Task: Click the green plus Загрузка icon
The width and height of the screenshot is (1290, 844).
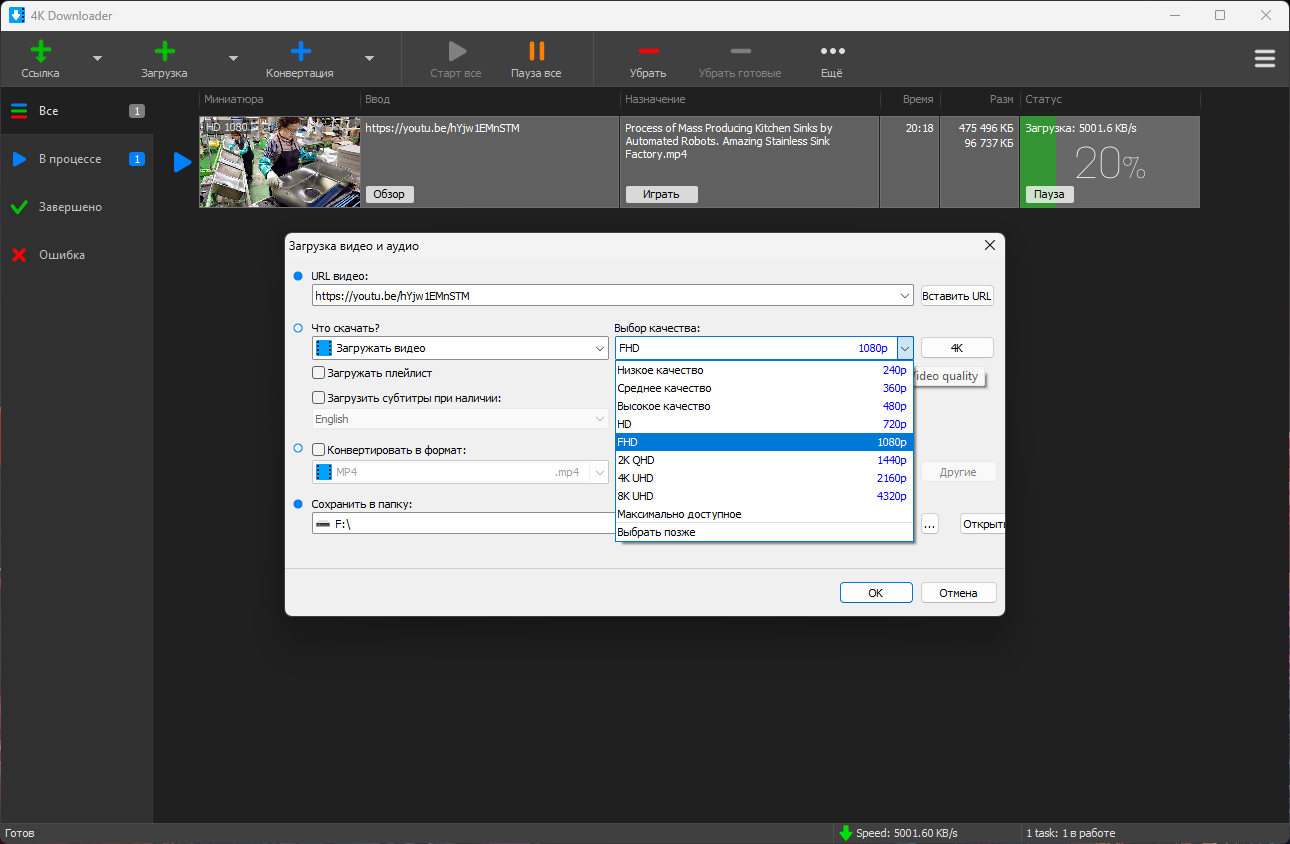Action: point(165,52)
